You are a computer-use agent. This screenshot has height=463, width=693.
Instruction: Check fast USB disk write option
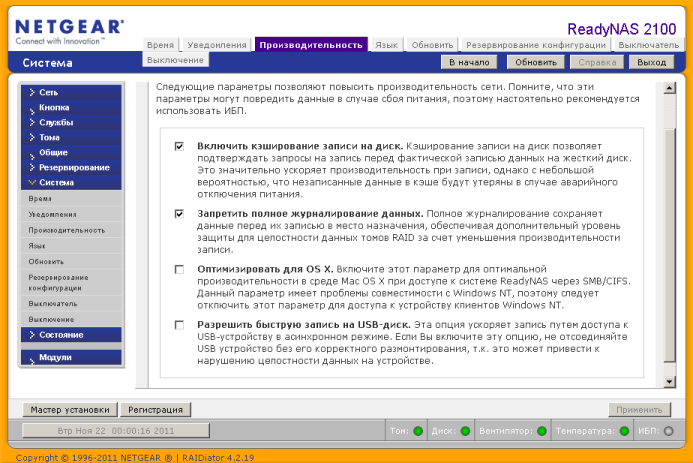point(179,325)
